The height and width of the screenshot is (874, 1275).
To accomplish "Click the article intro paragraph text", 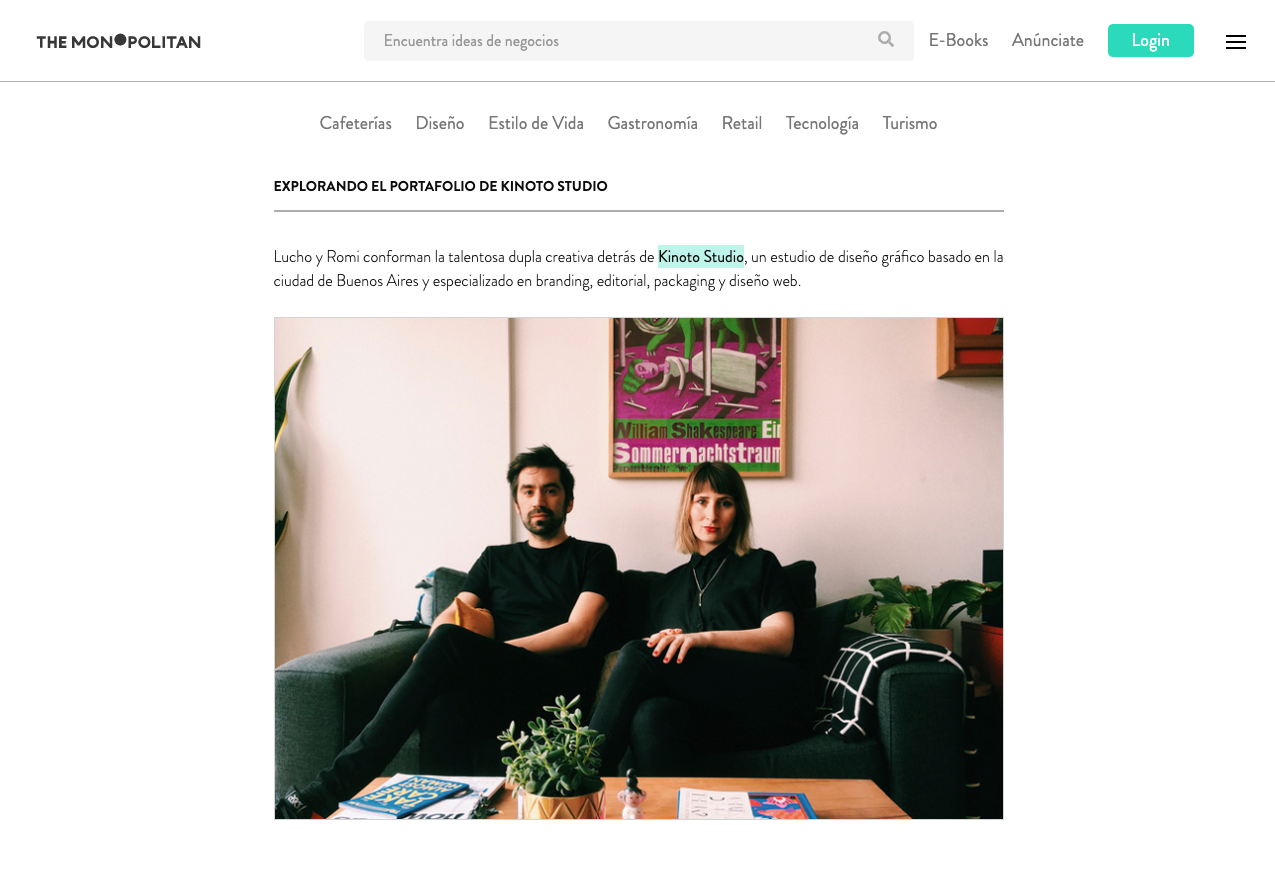I will click(639, 269).
